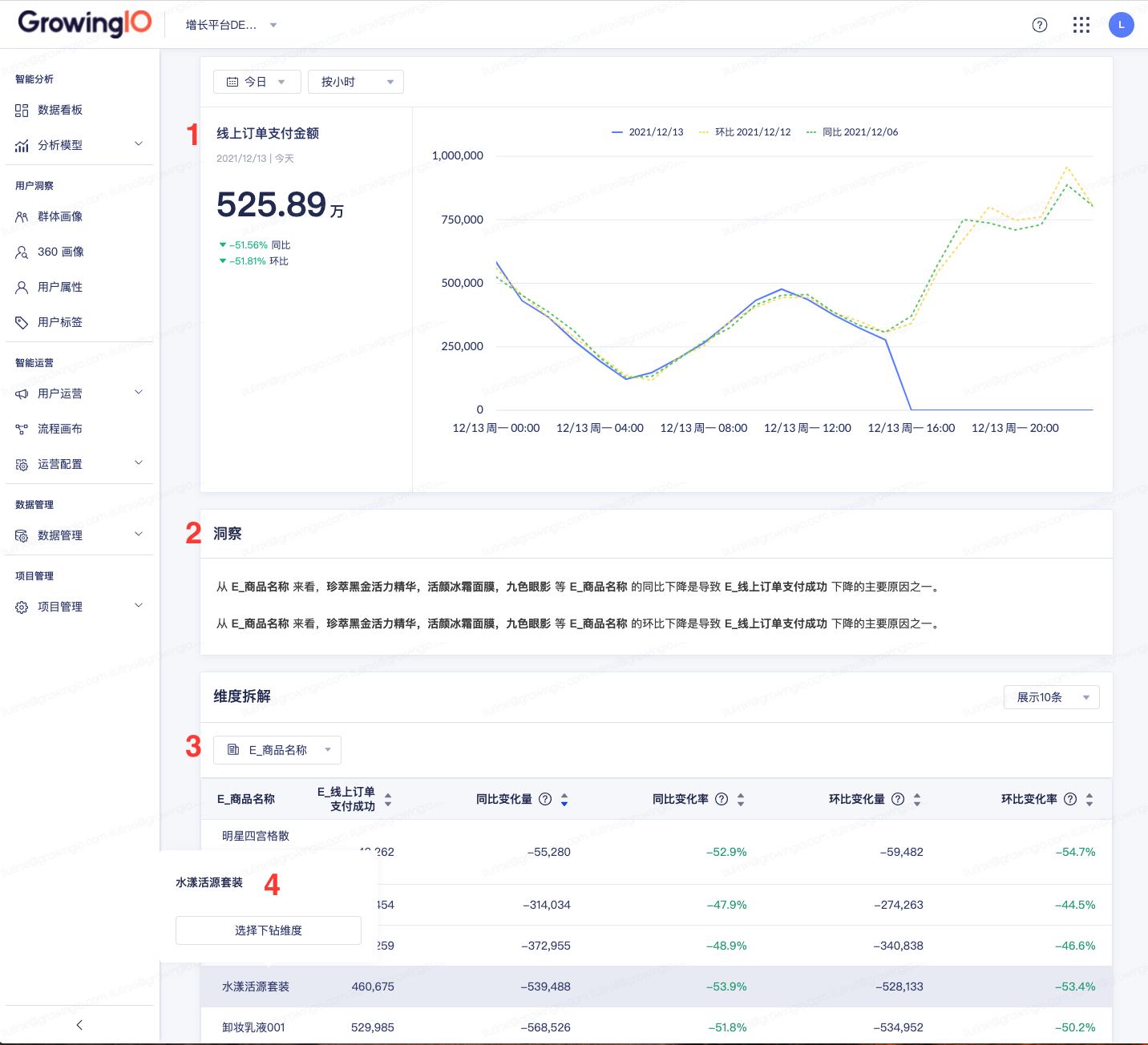1148x1045 pixels.
Task: Click the 同比变化率 help tooltip icon
Action: (x=722, y=799)
